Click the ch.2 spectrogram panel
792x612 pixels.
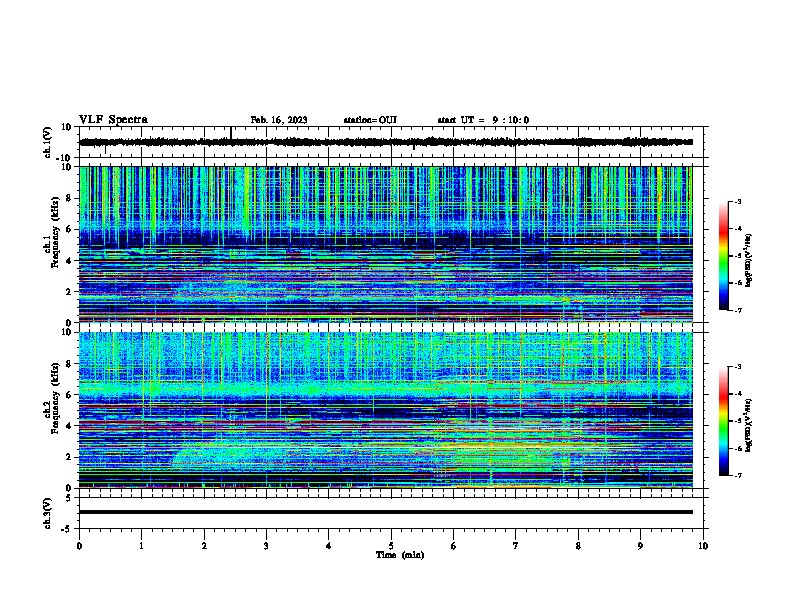tap(386, 410)
